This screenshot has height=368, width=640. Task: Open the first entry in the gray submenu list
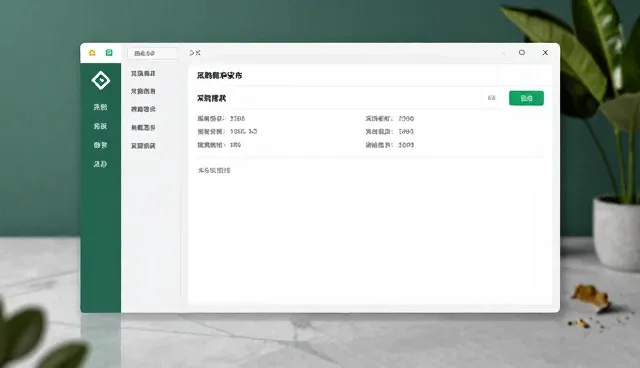(143, 73)
